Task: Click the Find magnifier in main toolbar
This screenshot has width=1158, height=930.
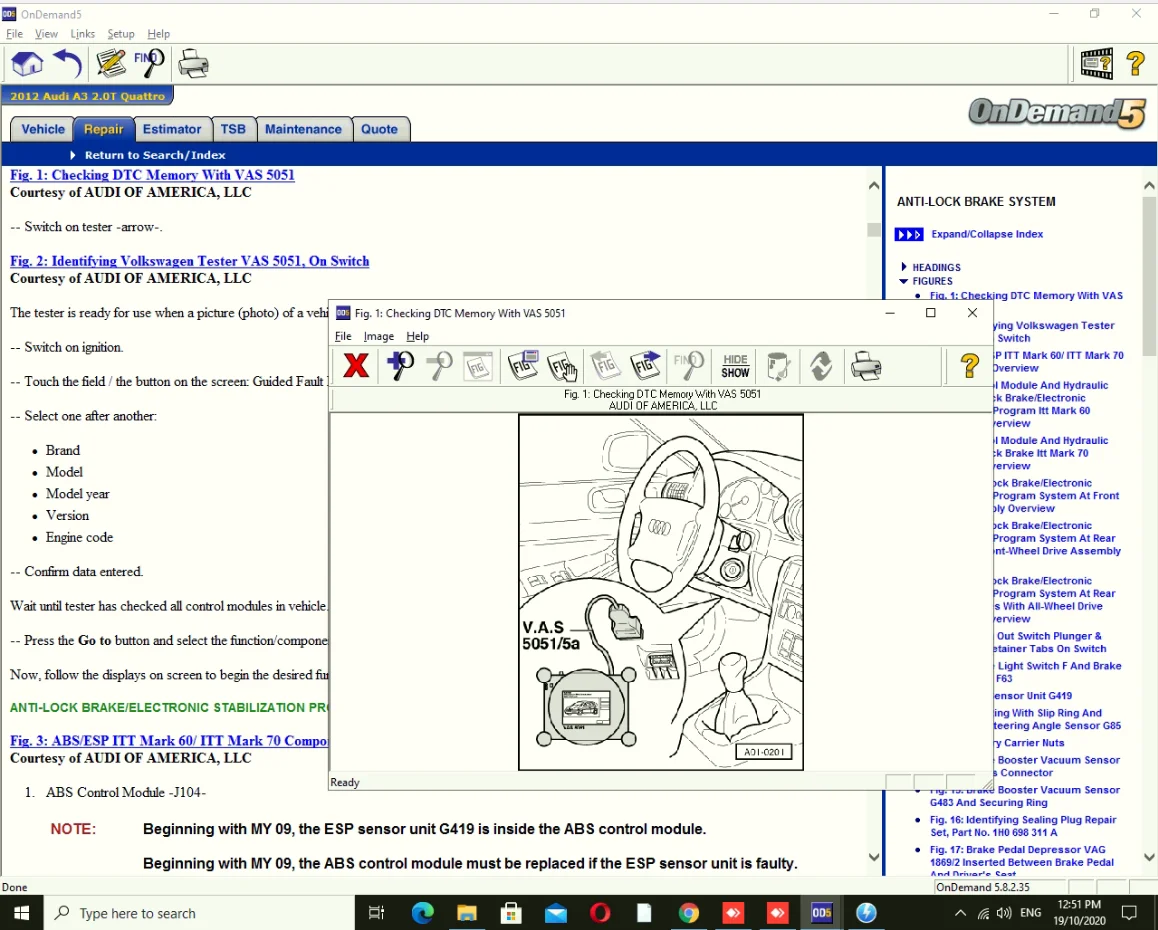Action: point(149,64)
